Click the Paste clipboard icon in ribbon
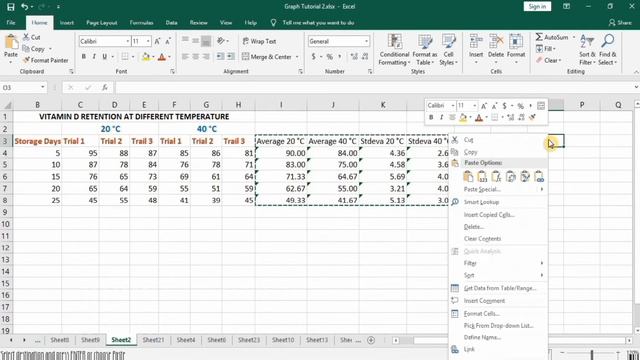The width and height of the screenshot is (640, 360). [x=11, y=42]
